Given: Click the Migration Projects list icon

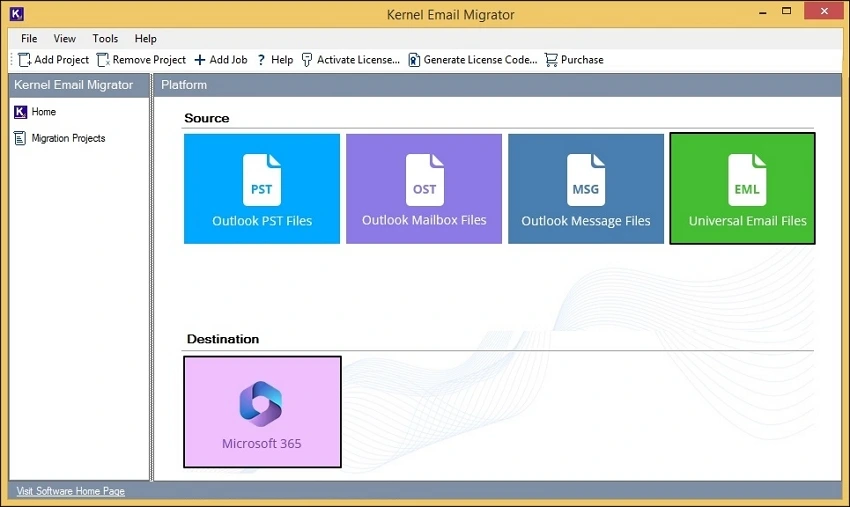Looking at the screenshot, I should [x=20, y=138].
